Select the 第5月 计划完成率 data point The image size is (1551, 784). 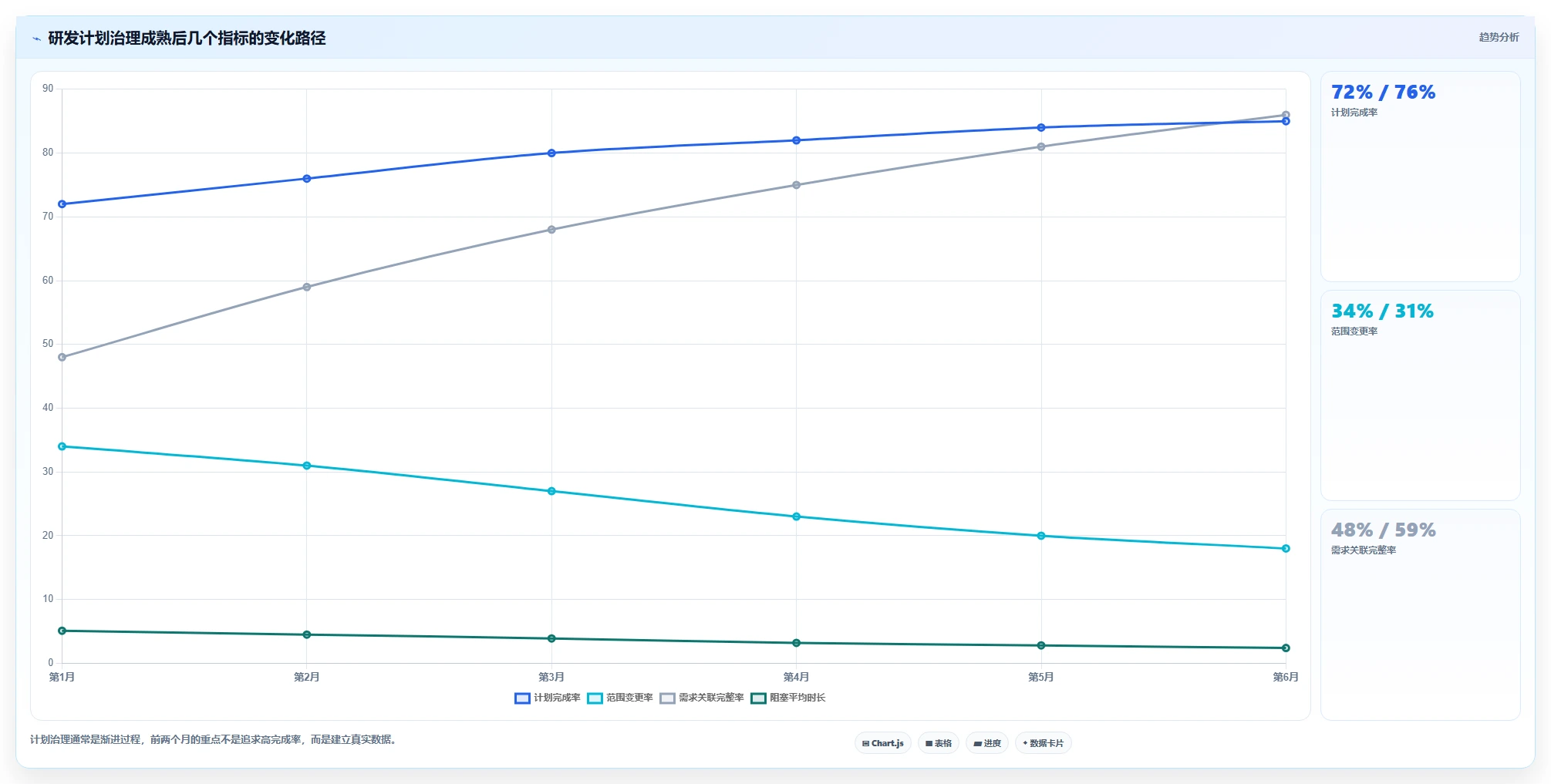(x=1041, y=128)
